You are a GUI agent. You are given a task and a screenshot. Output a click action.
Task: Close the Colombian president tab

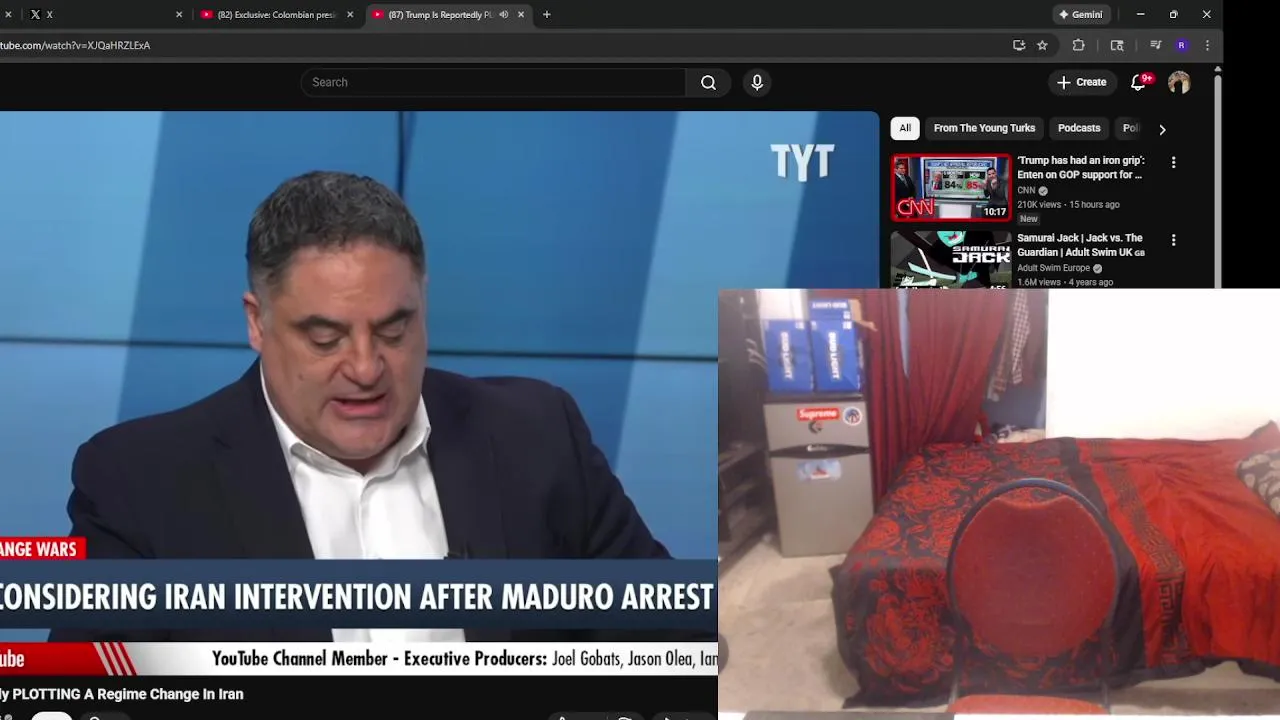click(x=350, y=15)
